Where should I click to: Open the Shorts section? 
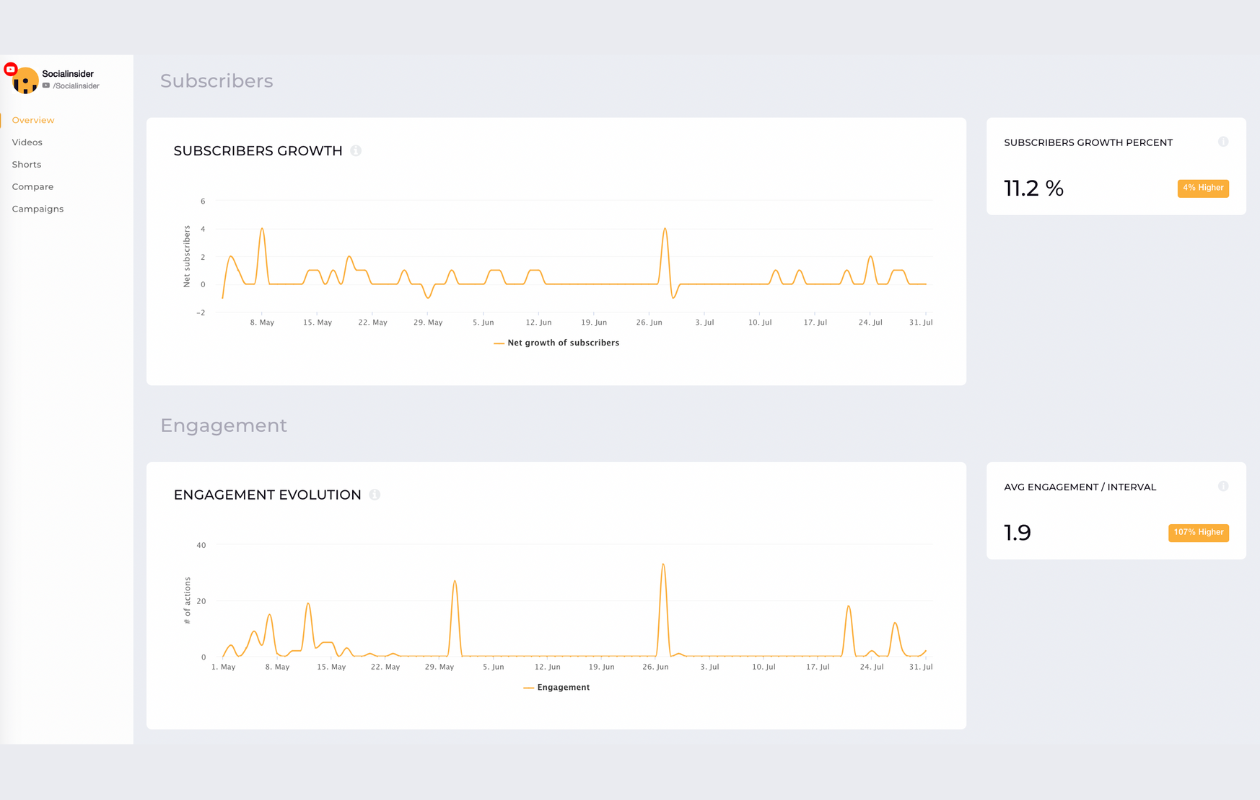pos(26,164)
